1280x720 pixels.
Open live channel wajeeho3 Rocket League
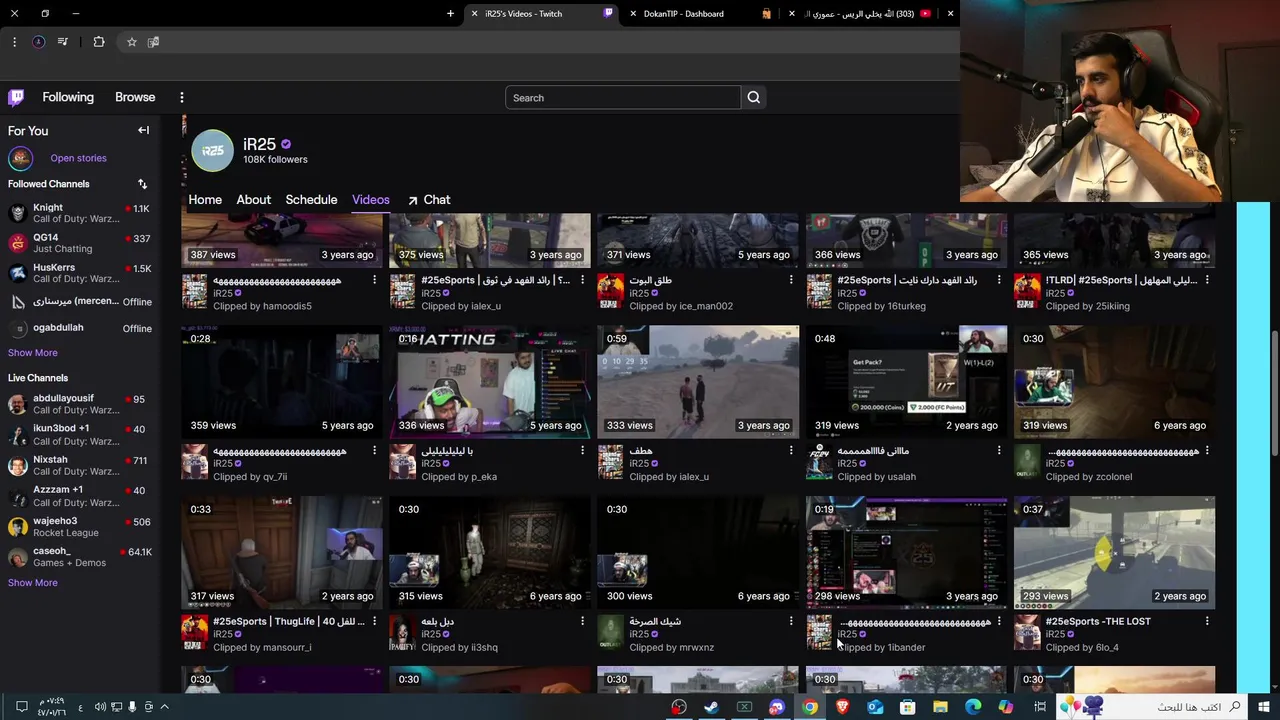tap(80, 527)
